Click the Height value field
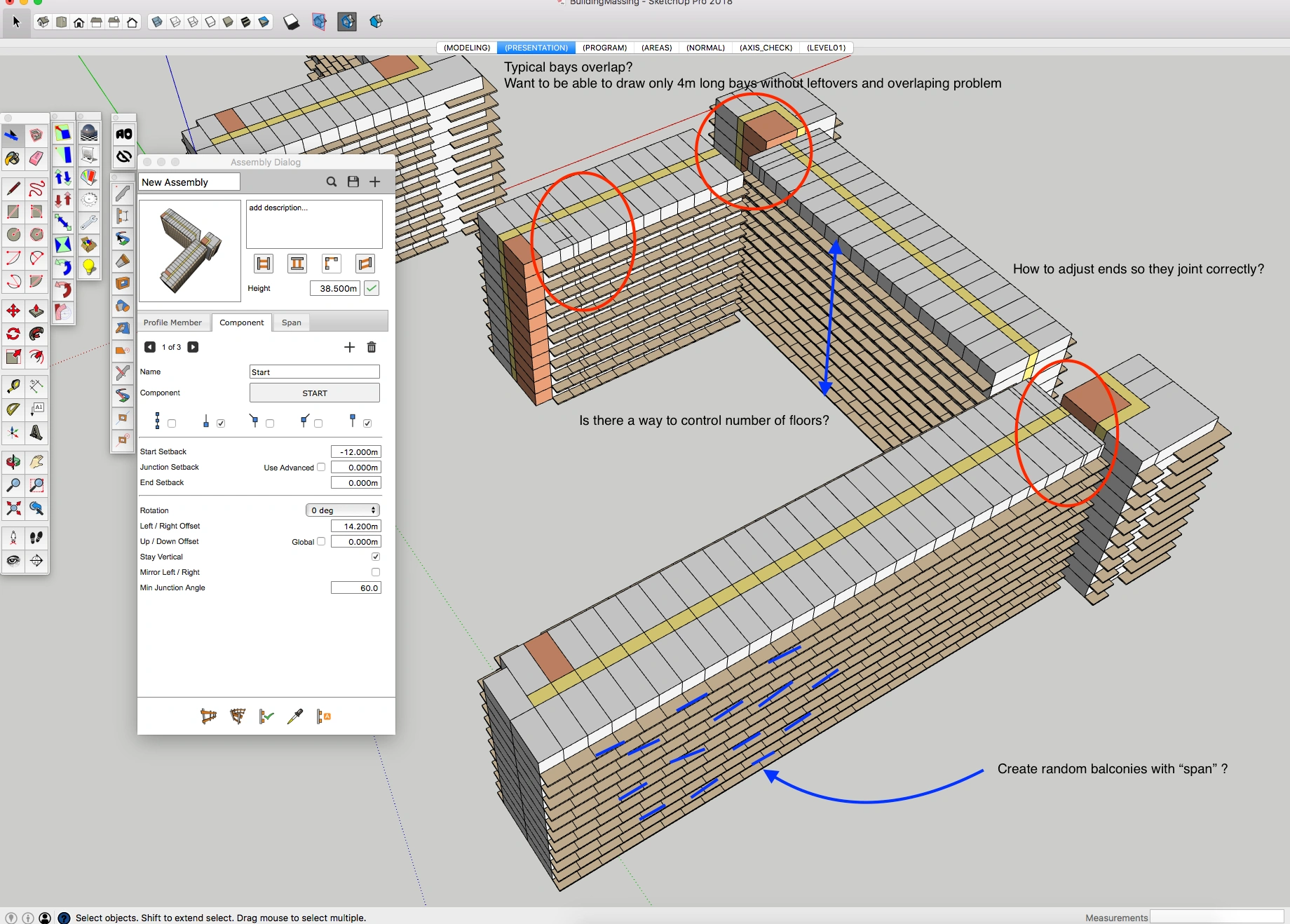Viewport: 1290px width, 924px height. pyautogui.click(x=335, y=288)
